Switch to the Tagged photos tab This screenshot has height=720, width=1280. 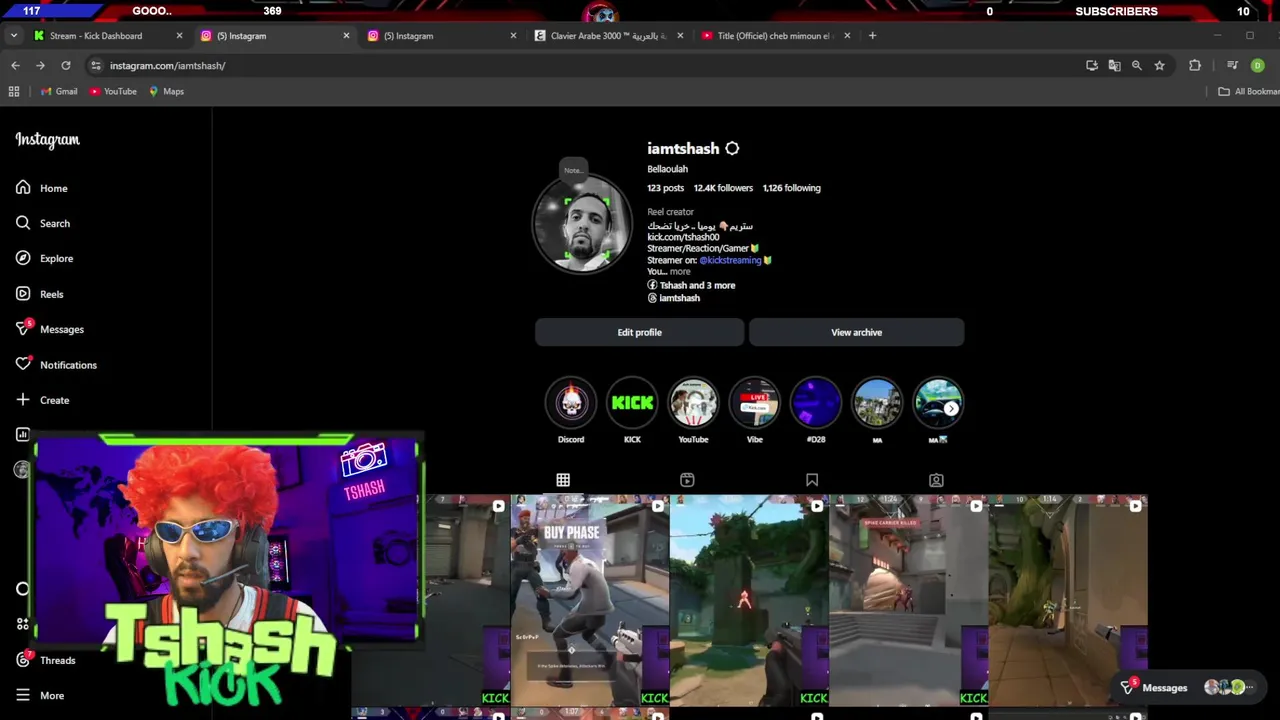click(936, 480)
